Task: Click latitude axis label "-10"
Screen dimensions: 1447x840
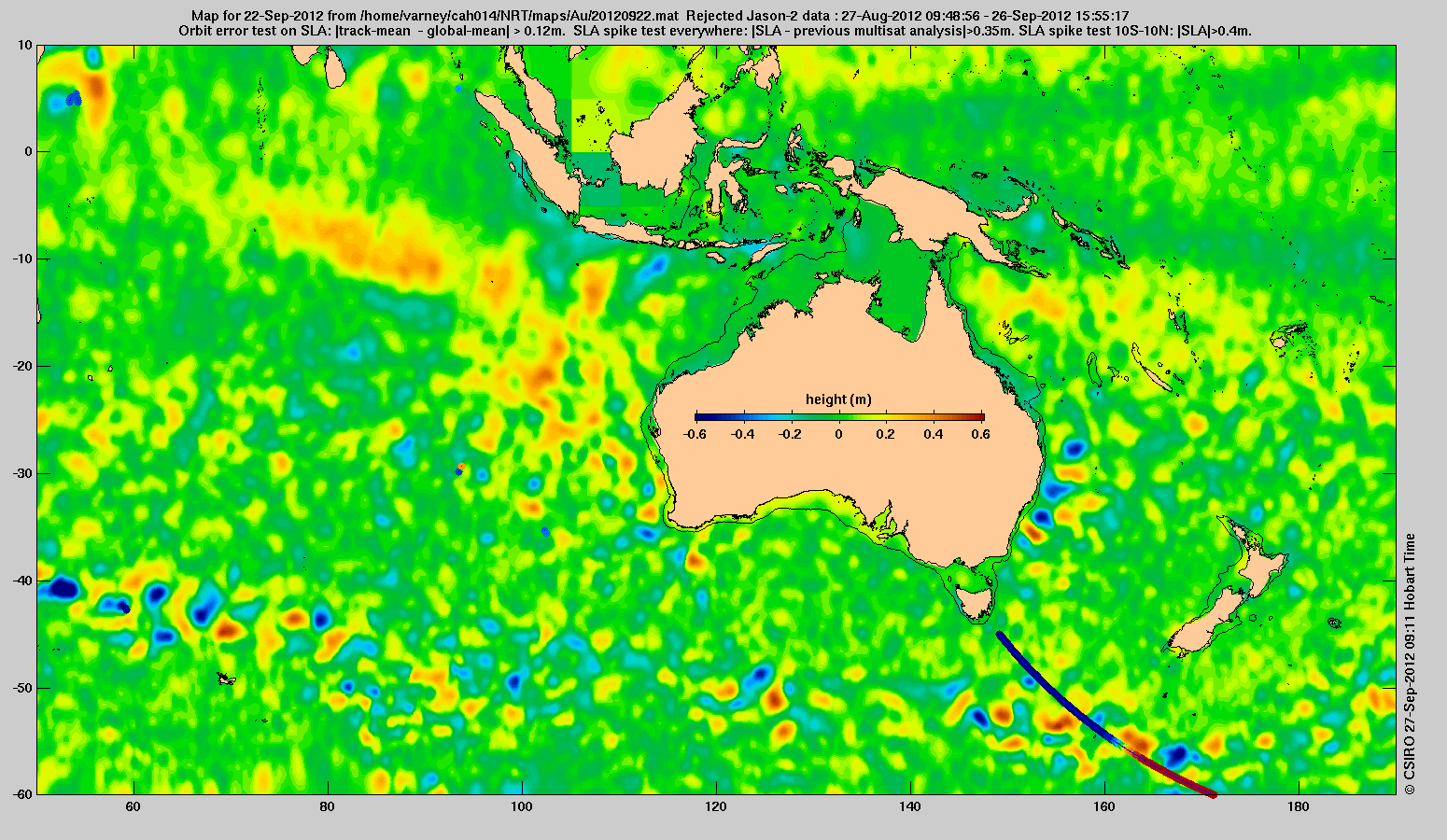Action: click(x=21, y=259)
